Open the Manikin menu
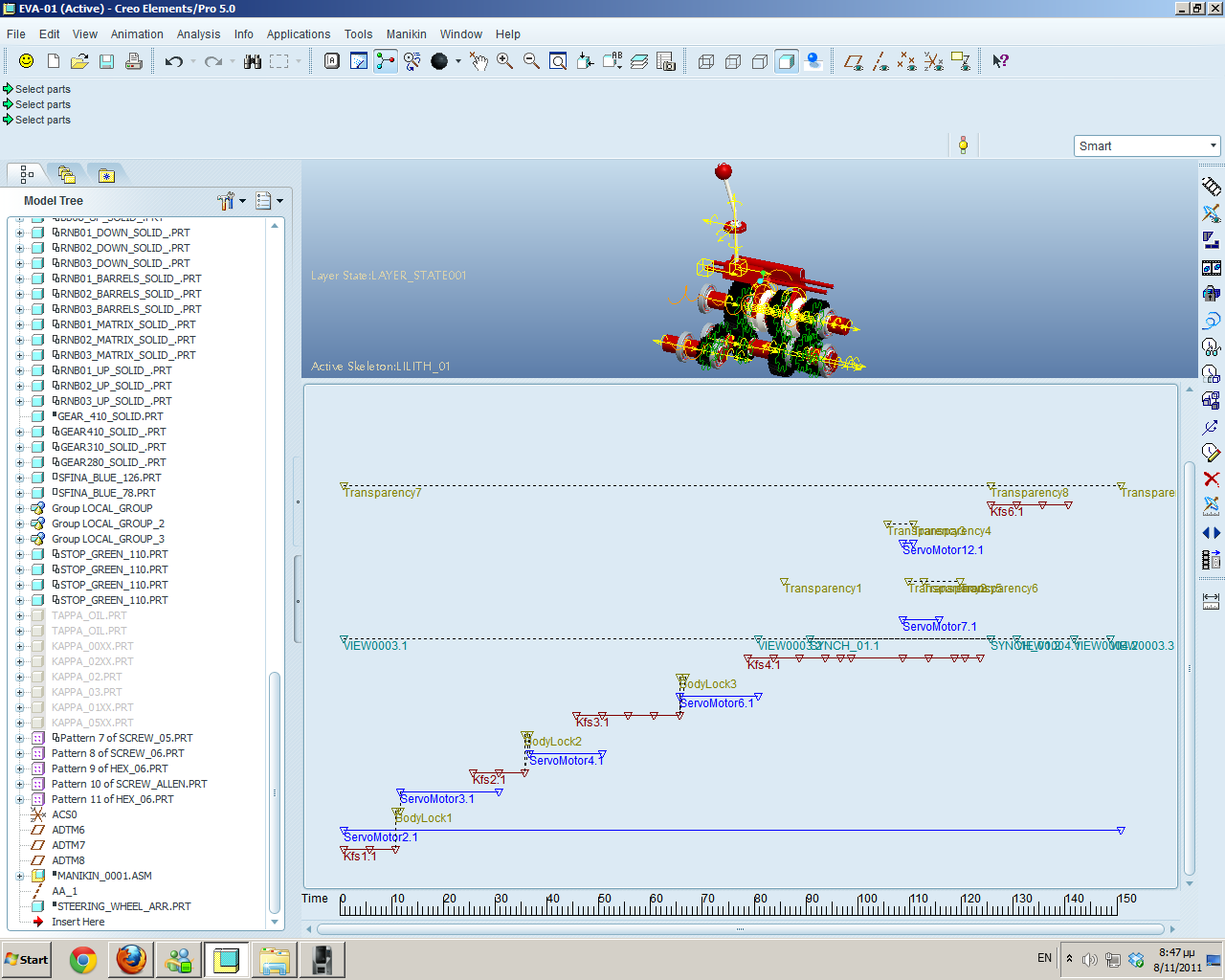 pyautogui.click(x=407, y=33)
